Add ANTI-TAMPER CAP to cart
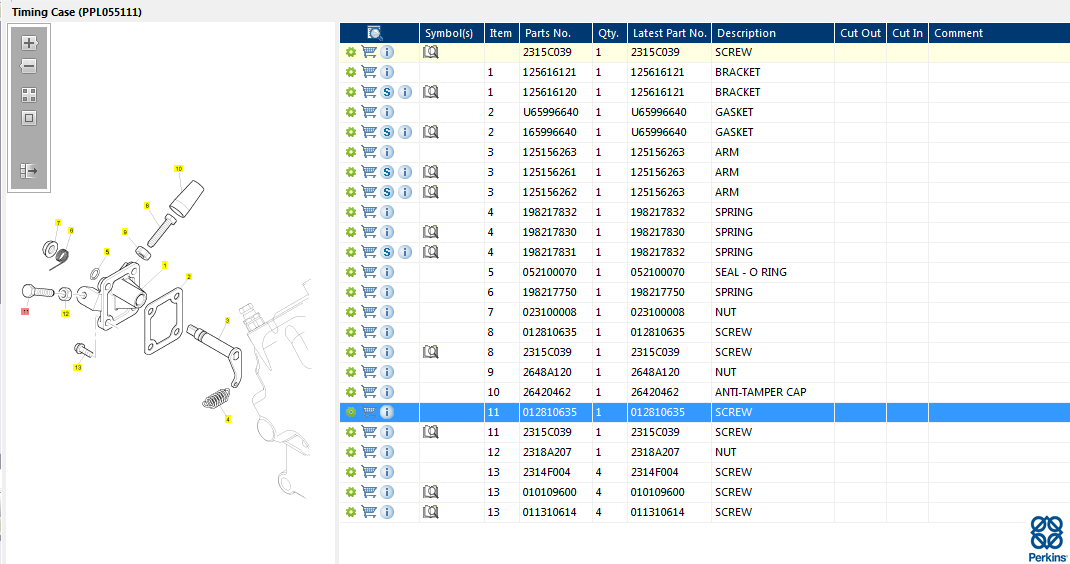Viewport: 1070px width, 564px height. tap(369, 392)
